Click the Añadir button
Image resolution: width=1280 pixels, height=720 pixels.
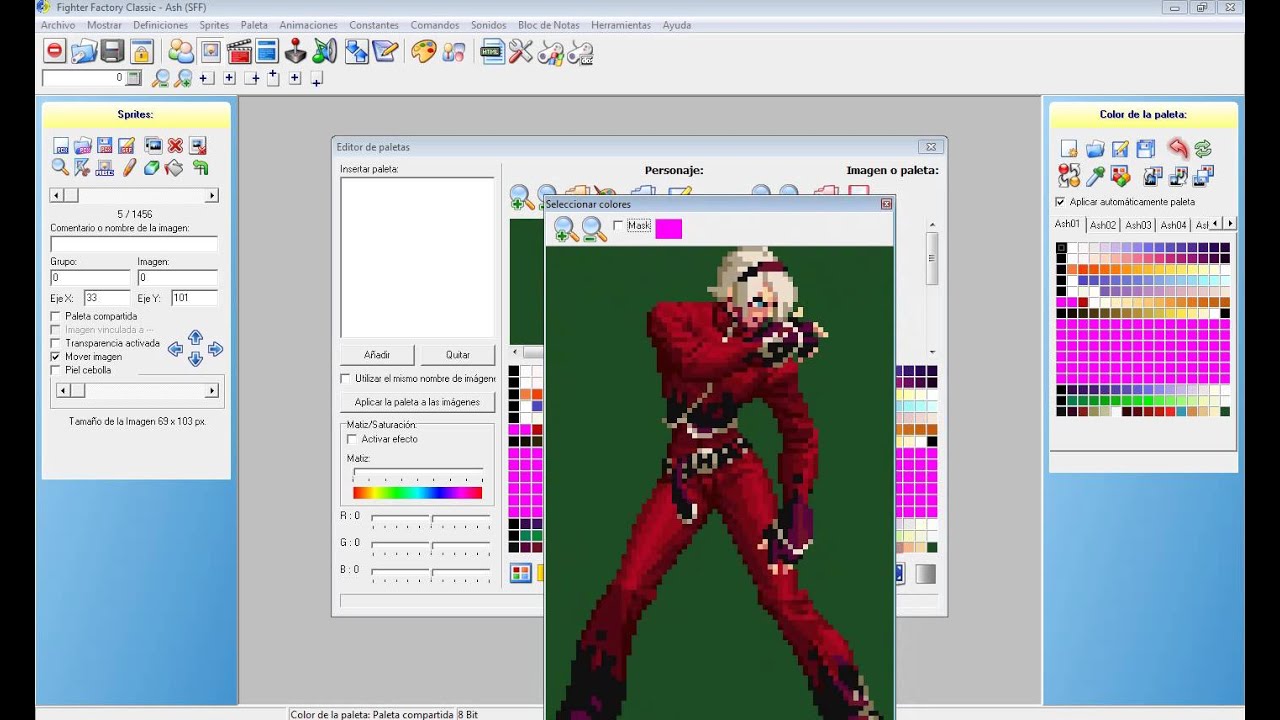[x=377, y=355]
